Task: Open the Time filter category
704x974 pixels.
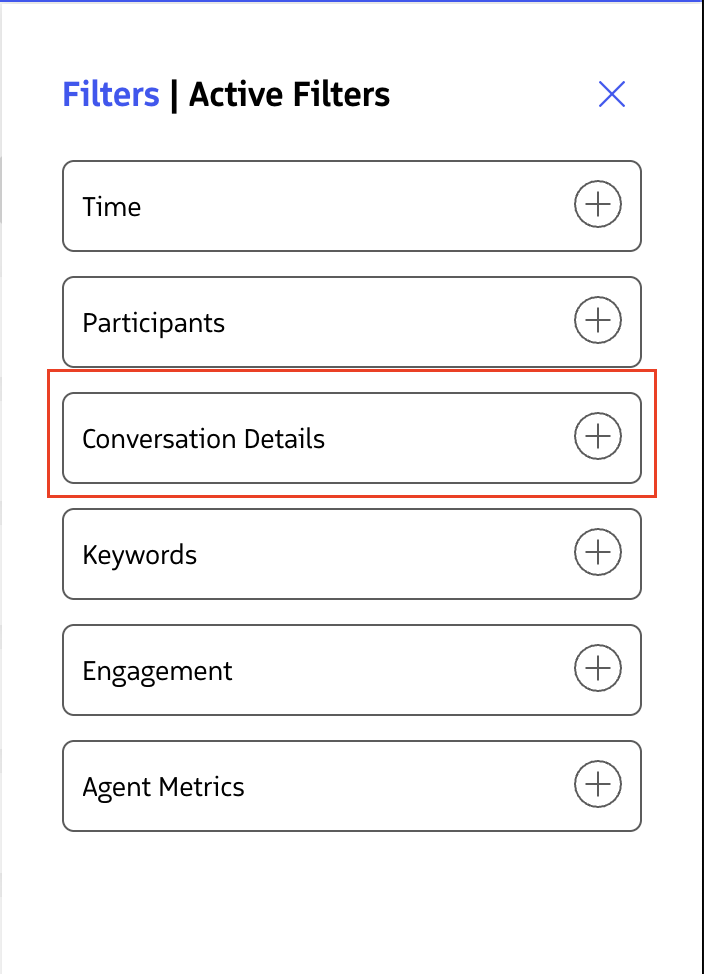Action: [352, 204]
